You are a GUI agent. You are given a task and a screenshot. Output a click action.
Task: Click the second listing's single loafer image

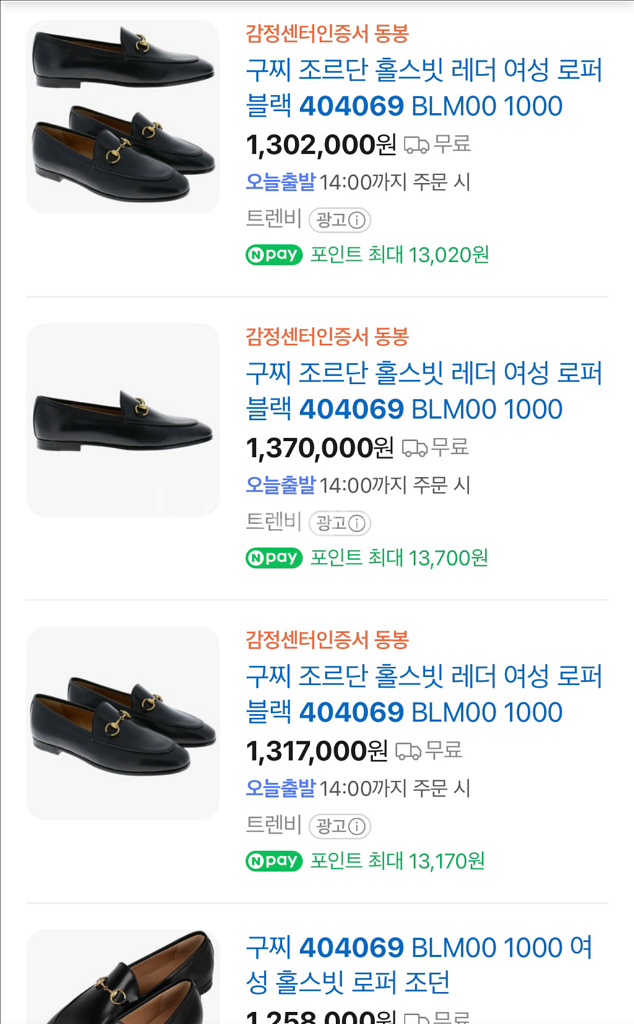tap(120, 420)
